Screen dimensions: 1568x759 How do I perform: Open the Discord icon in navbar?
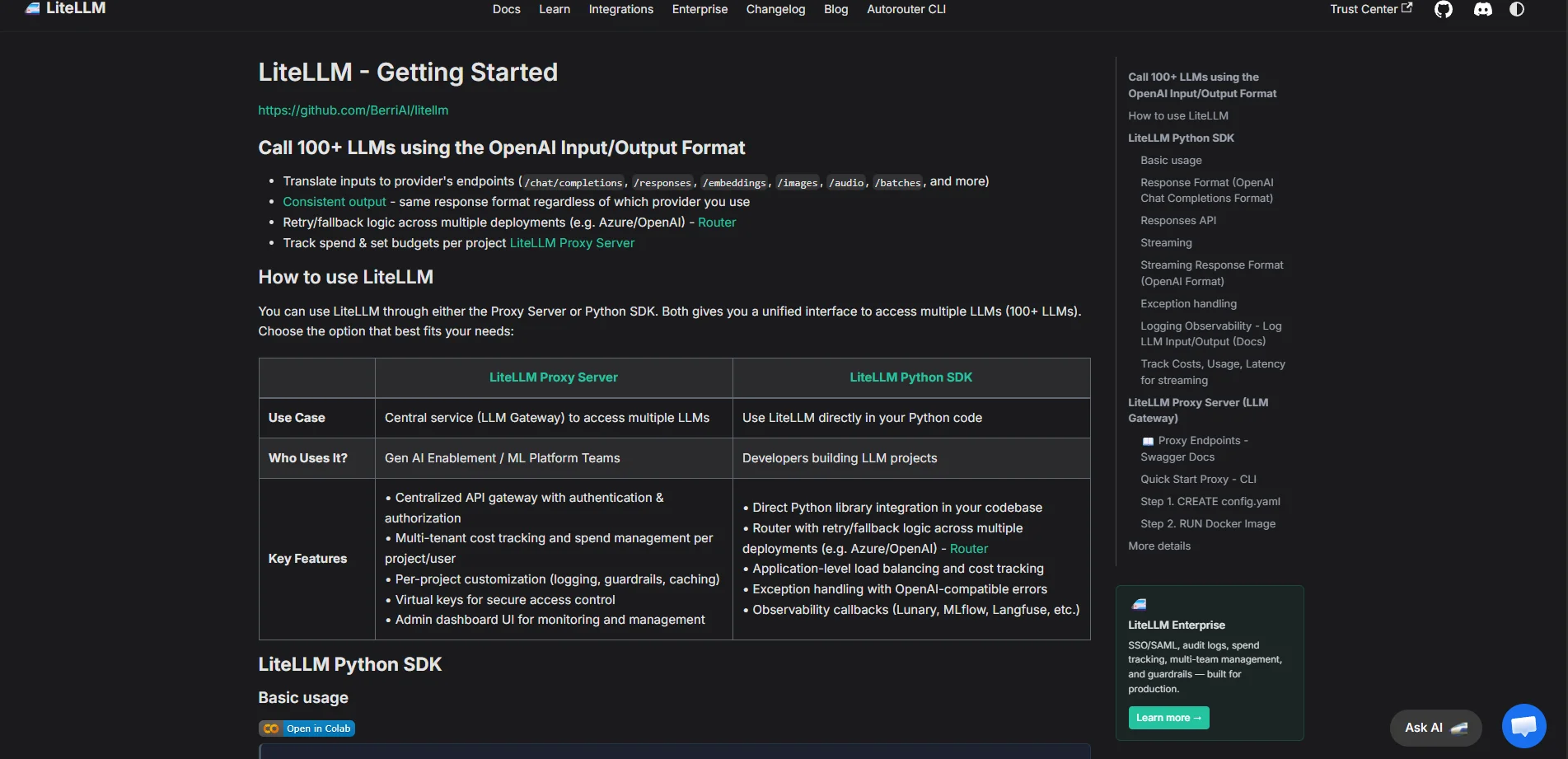(x=1483, y=9)
